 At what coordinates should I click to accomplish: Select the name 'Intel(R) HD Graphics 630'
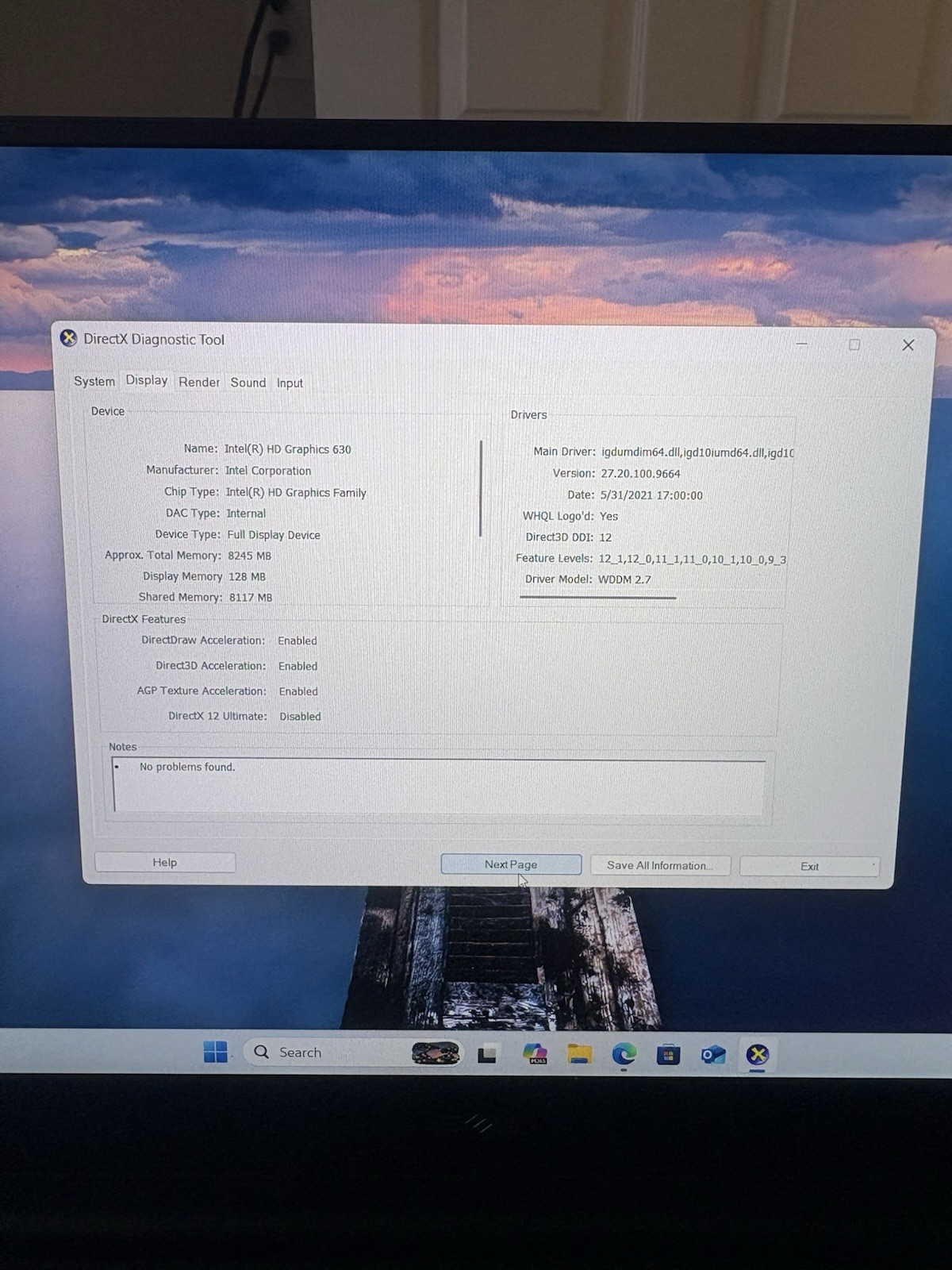click(287, 449)
